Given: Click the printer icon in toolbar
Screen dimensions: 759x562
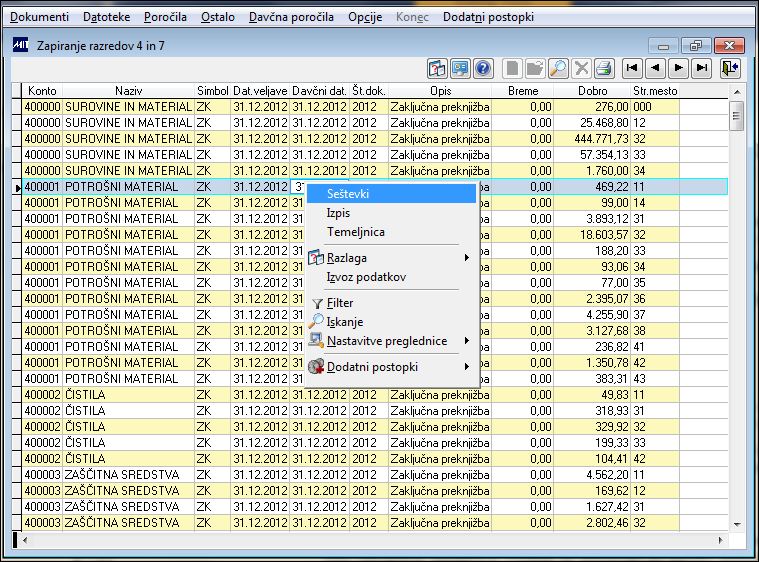Looking at the screenshot, I should 605,69.
